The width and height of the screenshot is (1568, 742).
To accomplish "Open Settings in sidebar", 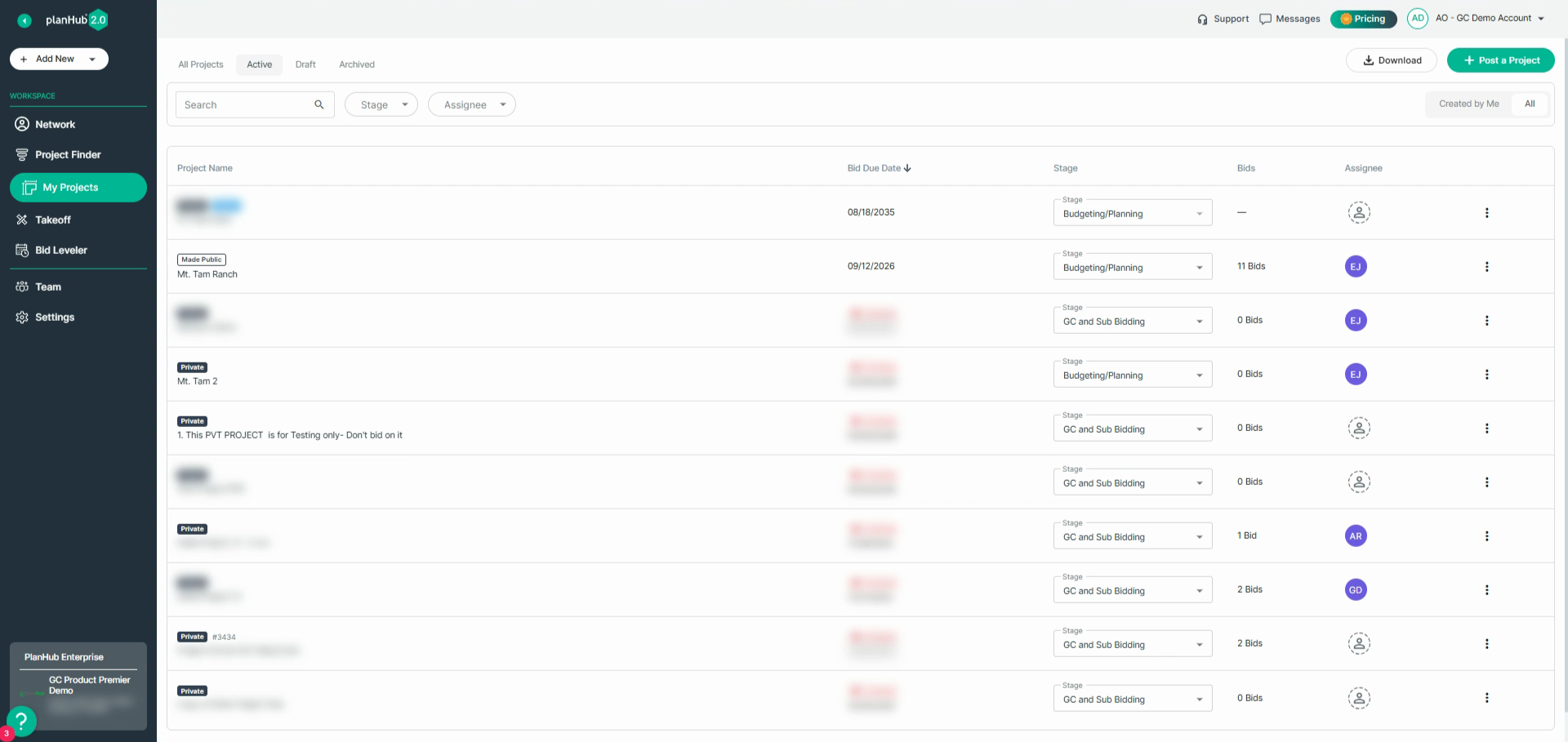I will pos(54,317).
